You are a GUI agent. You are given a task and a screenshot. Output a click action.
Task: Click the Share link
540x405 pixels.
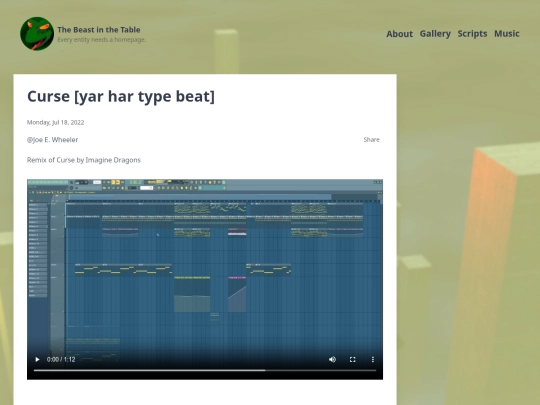pos(371,139)
